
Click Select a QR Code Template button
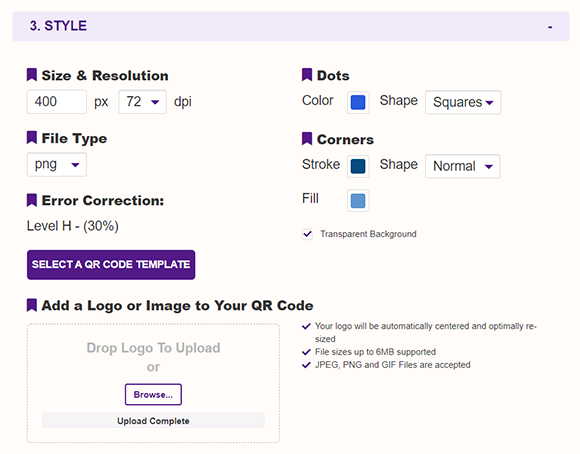click(111, 265)
